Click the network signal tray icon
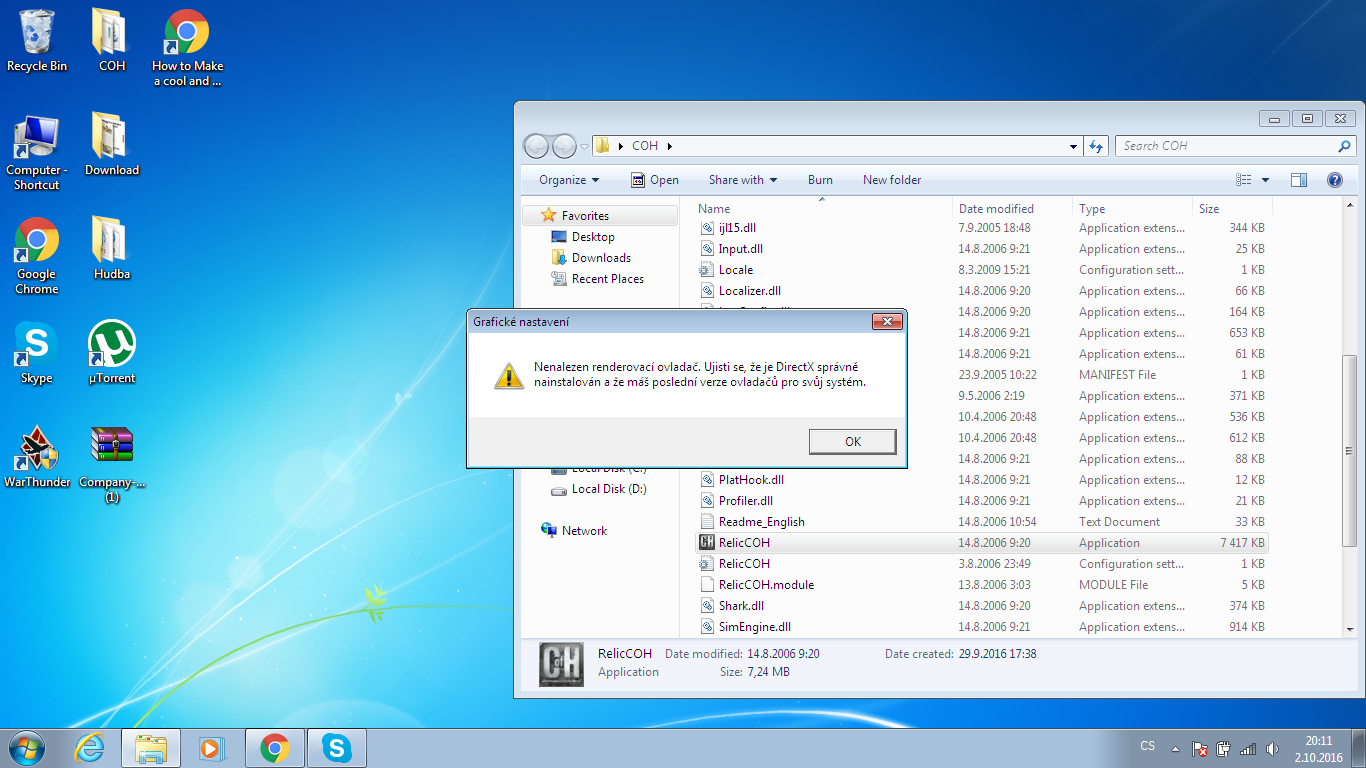Viewport: 1366px width, 768px height. point(1248,748)
